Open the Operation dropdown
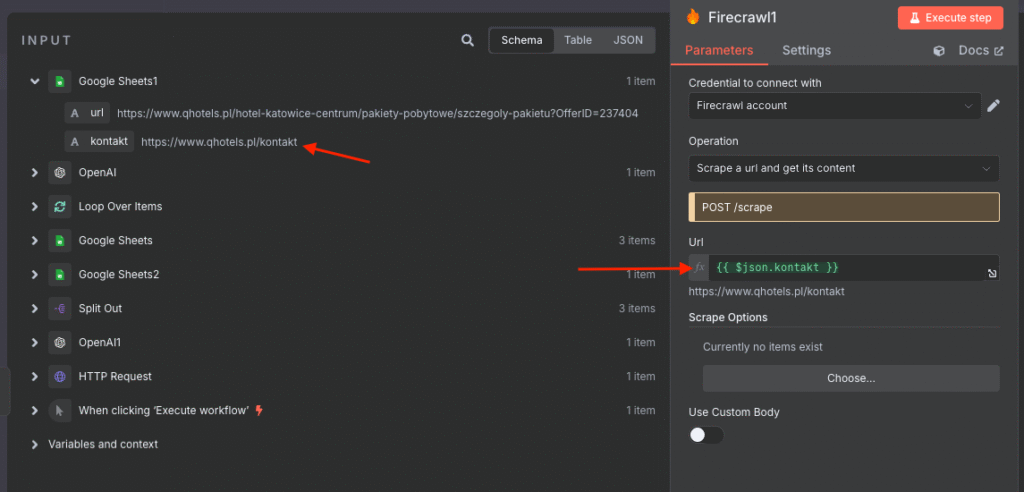The height and width of the screenshot is (492, 1024). click(843, 168)
